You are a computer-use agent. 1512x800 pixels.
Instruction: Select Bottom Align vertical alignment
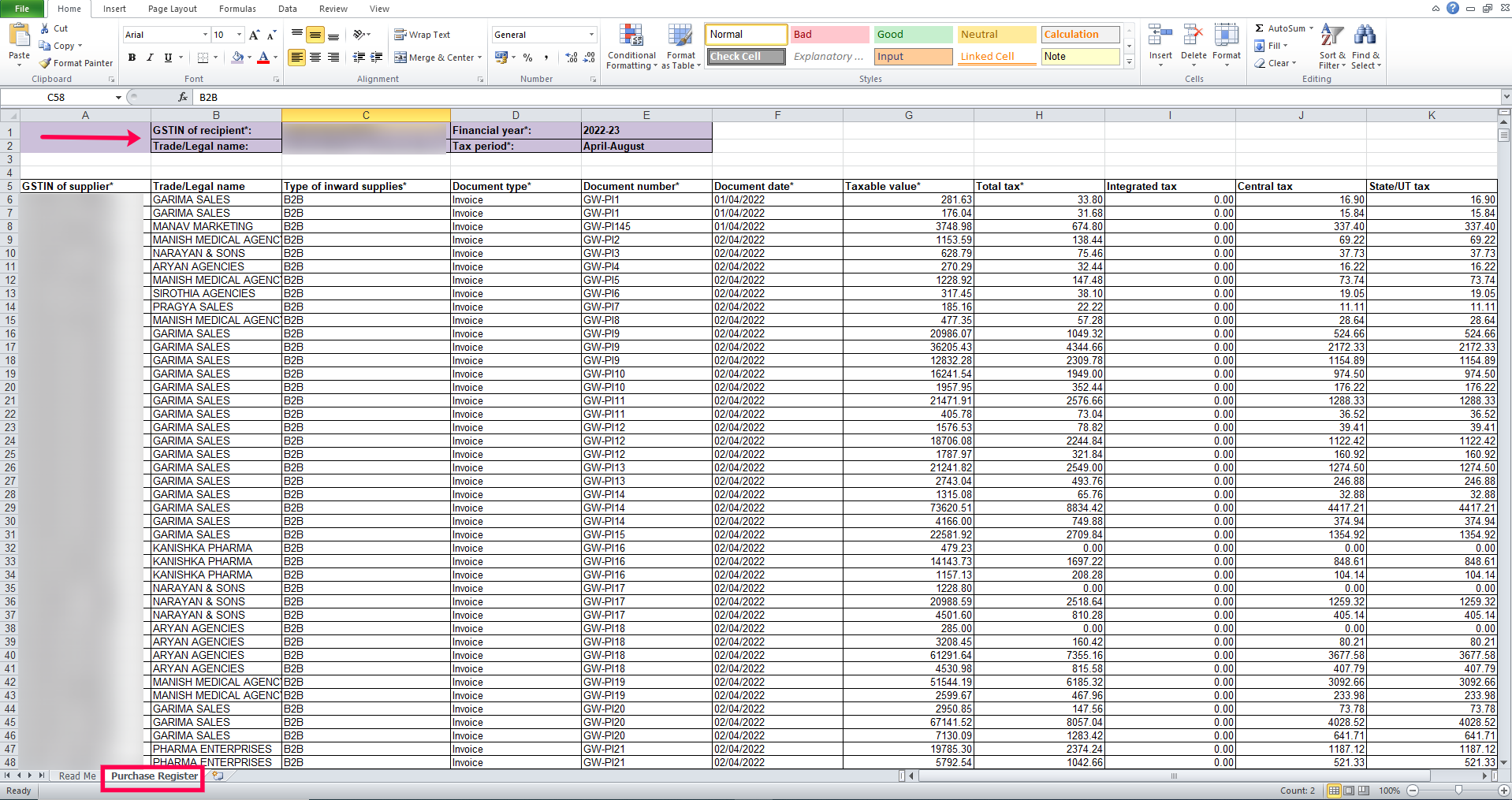(x=333, y=35)
